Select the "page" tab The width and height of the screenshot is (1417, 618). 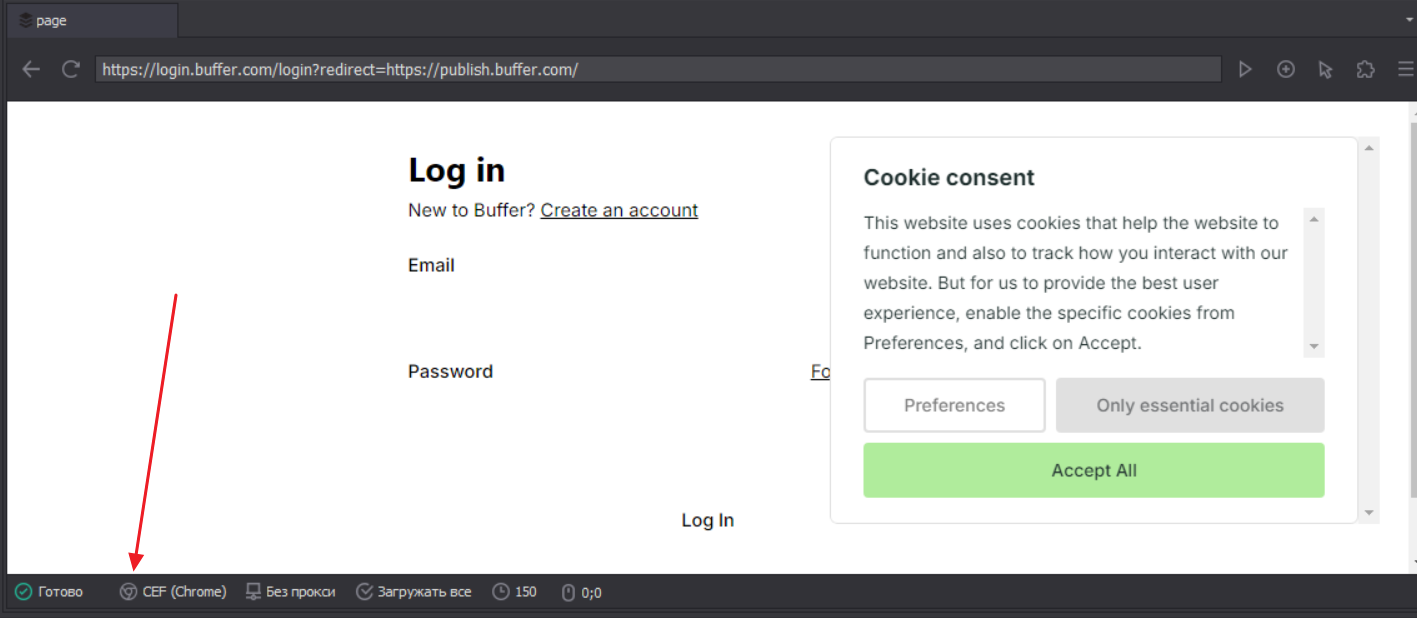click(x=91, y=20)
